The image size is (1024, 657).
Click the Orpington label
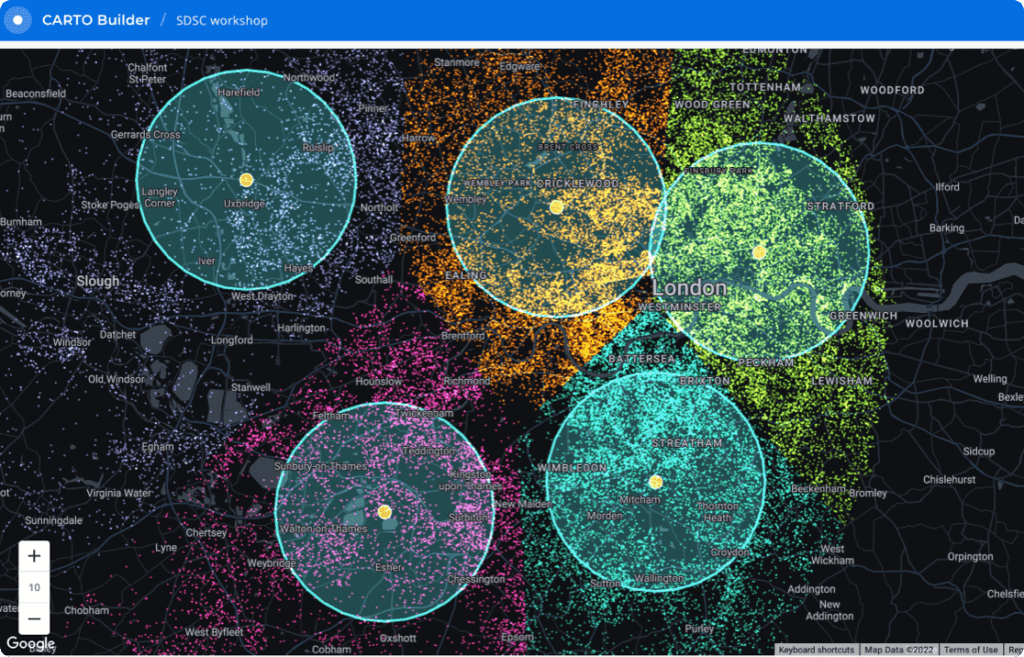click(x=970, y=556)
